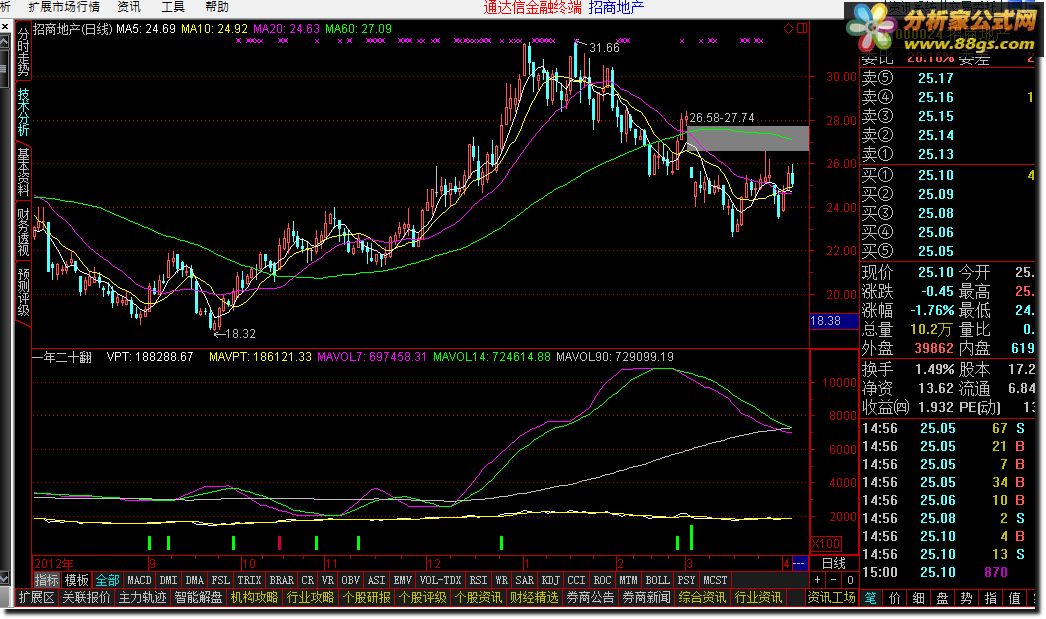
Task: Click the X100 scale box of indicator pane
Action: point(826,544)
